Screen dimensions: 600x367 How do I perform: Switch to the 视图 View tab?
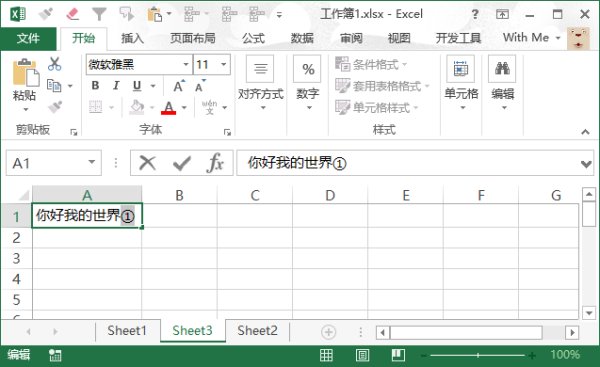click(399, 38)
